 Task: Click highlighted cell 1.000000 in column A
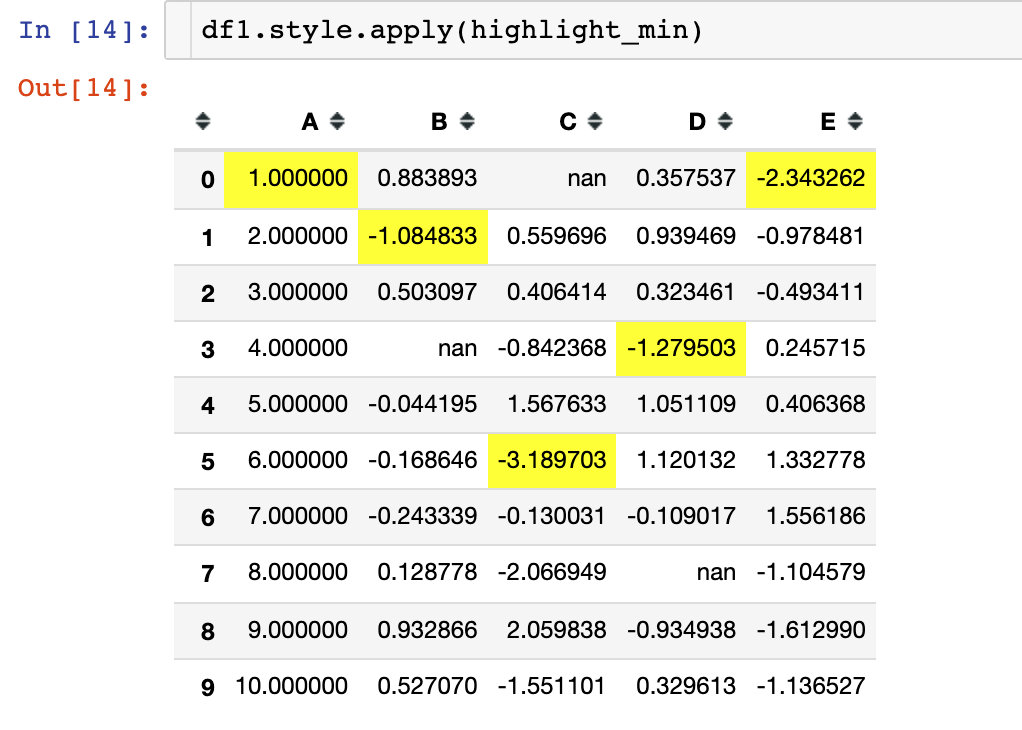click(291, 179)
